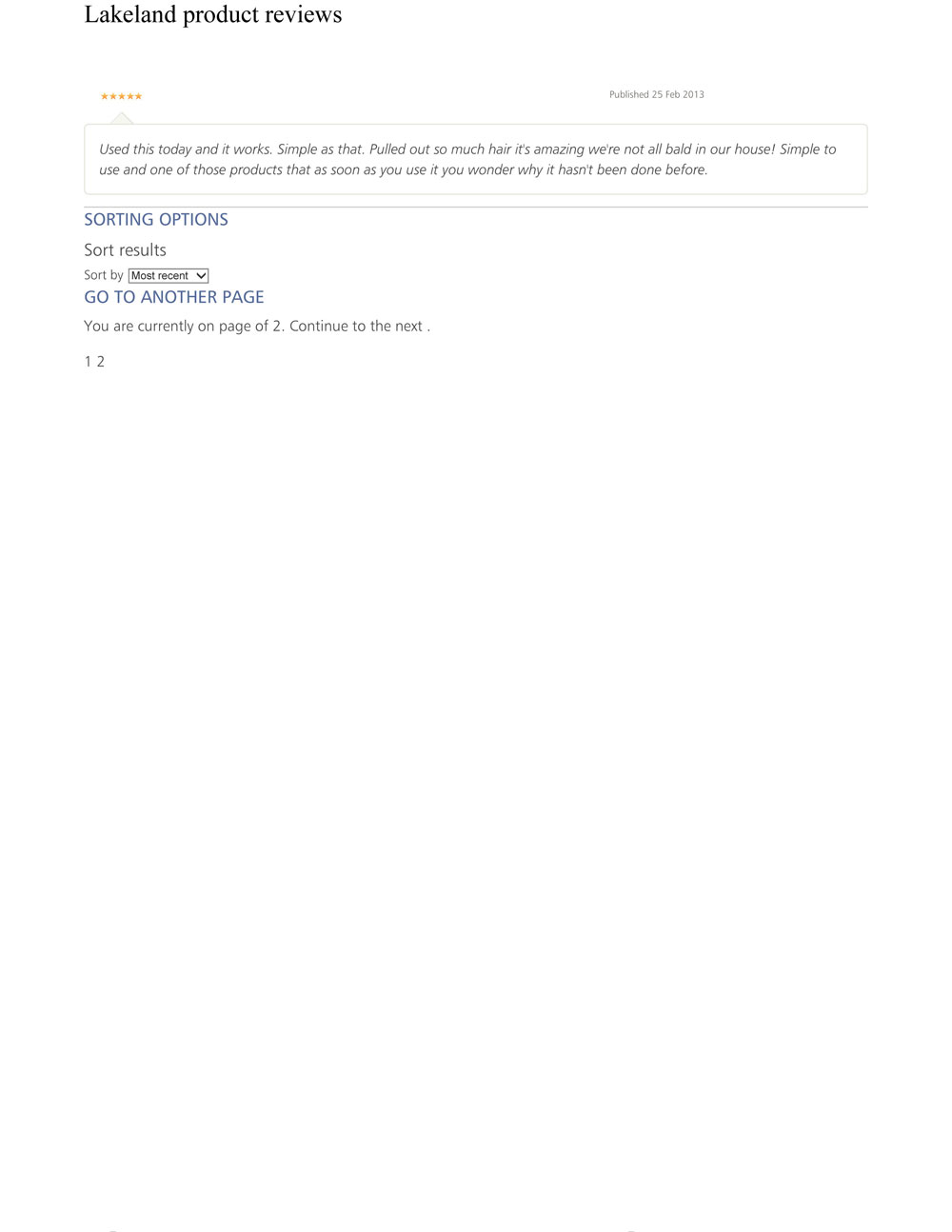The width and height of the screenshot is (952, 1232).
Task: Click the horizontal divider below the review box
Action: 476,207
